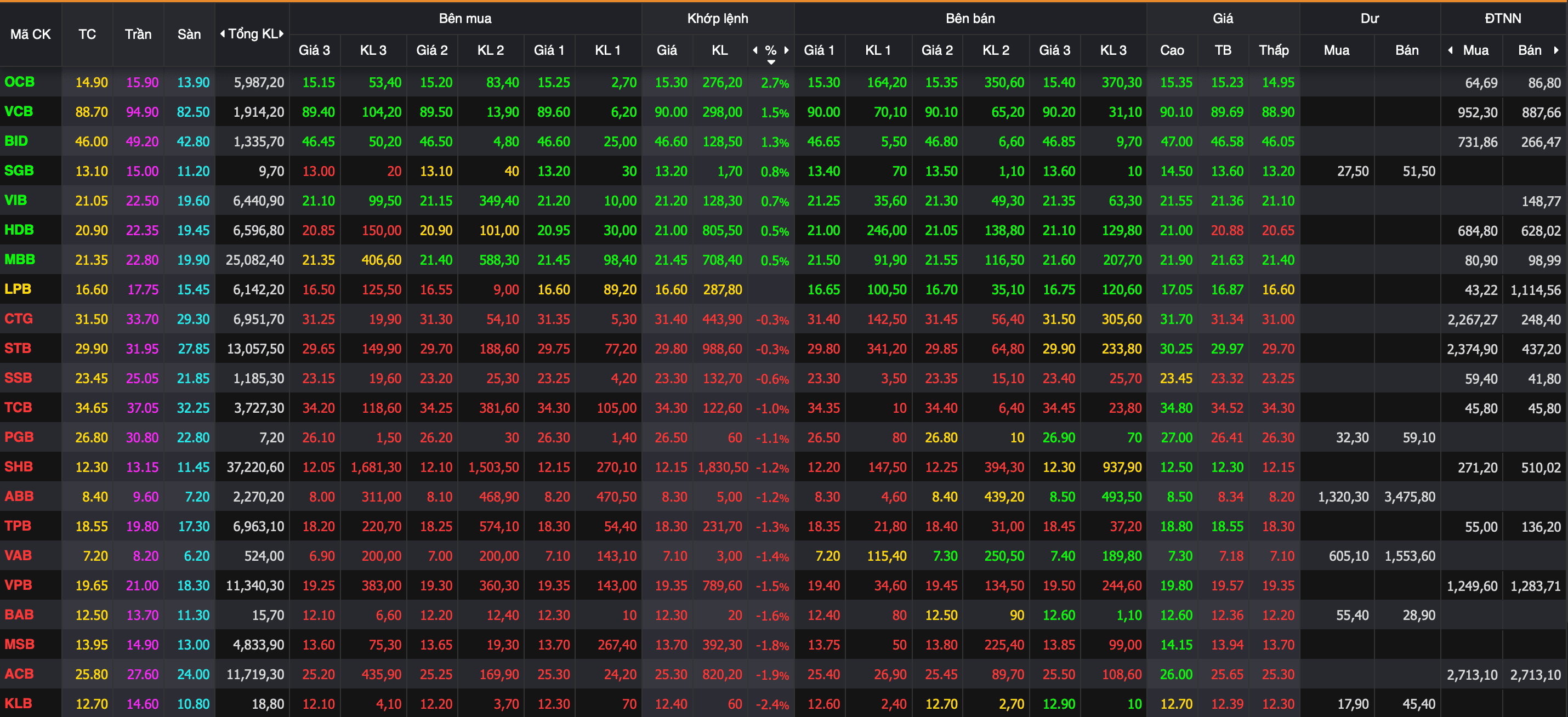Screen dimensions: 1568x717
Task: Sort by Mã CK column header
Action: coord(31,34)
